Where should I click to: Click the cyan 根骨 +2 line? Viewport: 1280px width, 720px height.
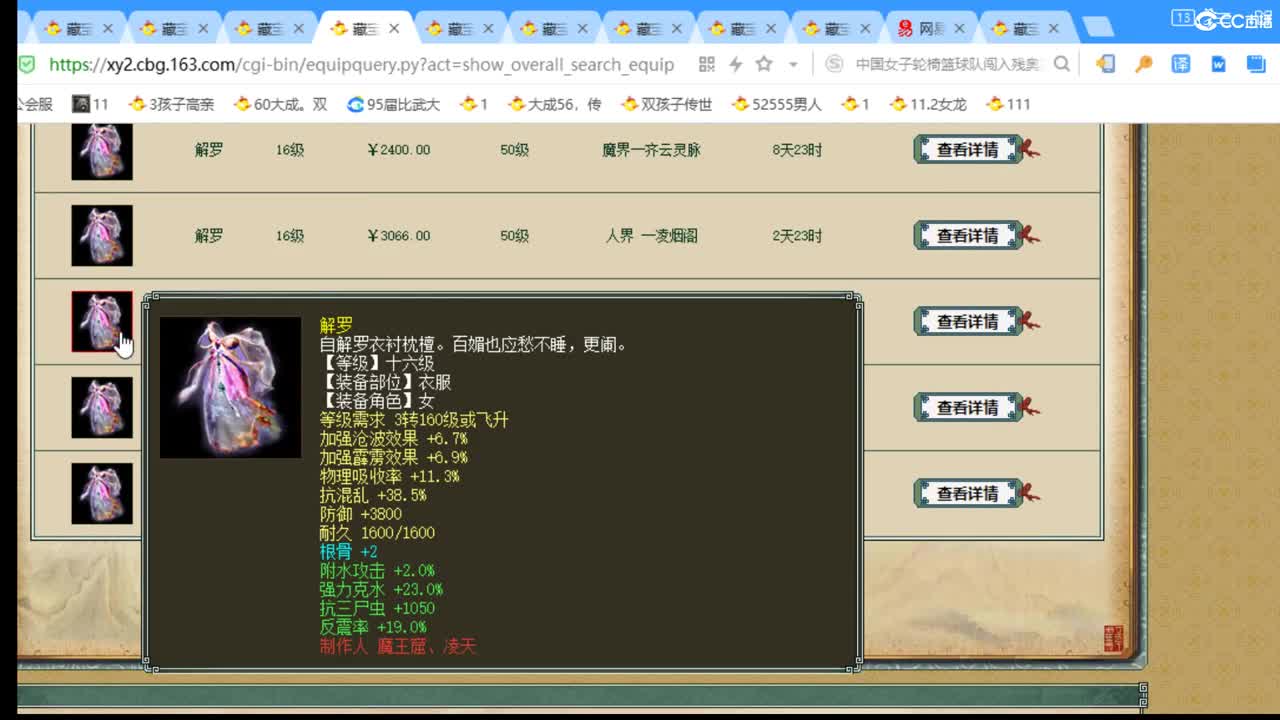(x=348, y=552)
